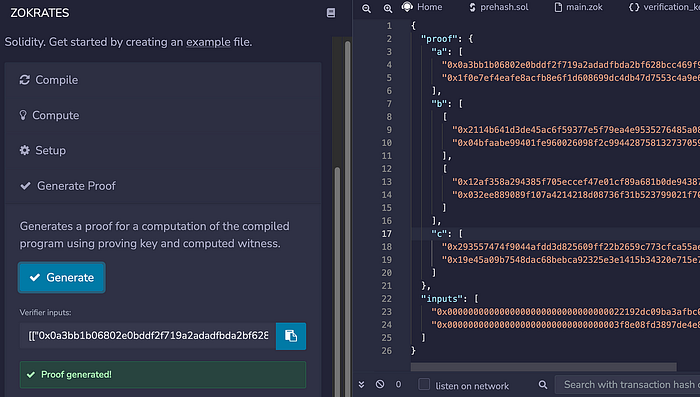The image size is (700, 397).
Task: Toggle terminal panel with double-chevron icon
Action: (x=362, y=384)
